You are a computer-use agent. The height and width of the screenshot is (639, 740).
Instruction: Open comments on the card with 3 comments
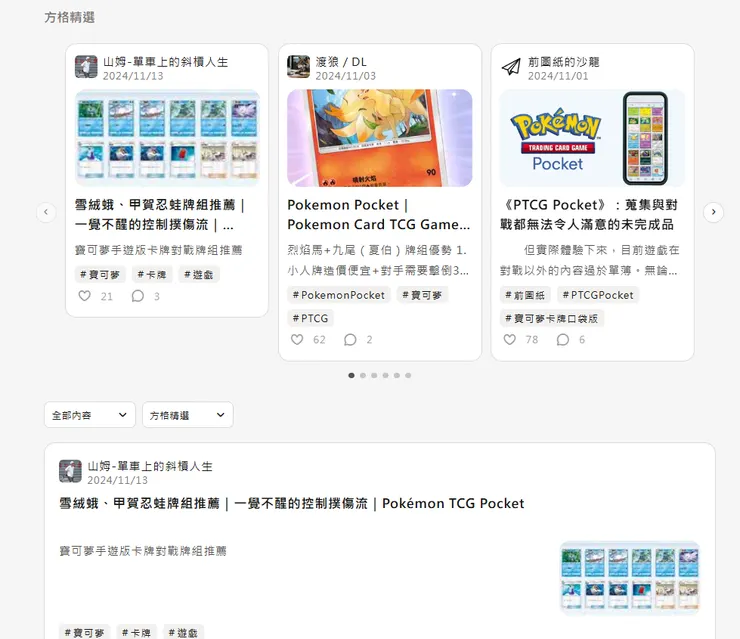click(x=137, y=296)
